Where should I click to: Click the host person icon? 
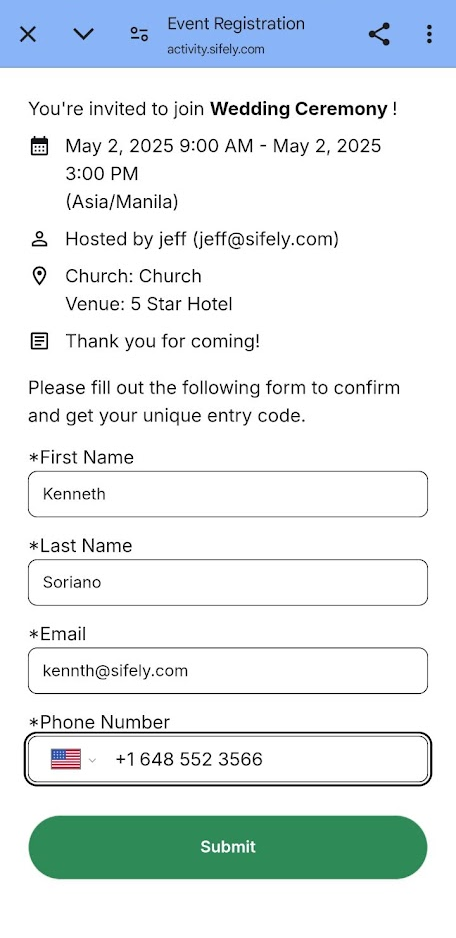tap(39, 239)
